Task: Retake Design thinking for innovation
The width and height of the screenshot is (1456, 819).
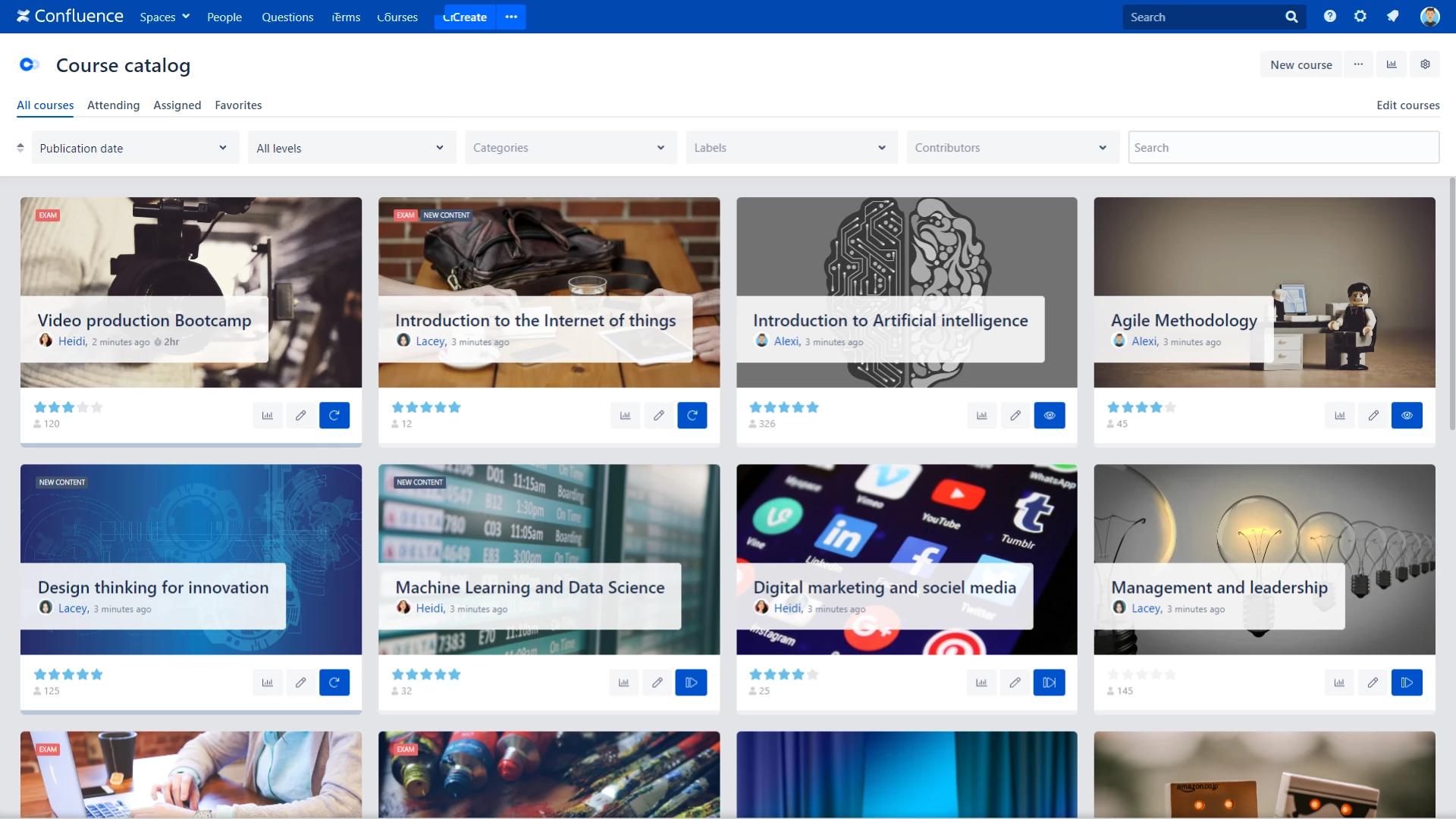Action: click(x=334, y=682)
